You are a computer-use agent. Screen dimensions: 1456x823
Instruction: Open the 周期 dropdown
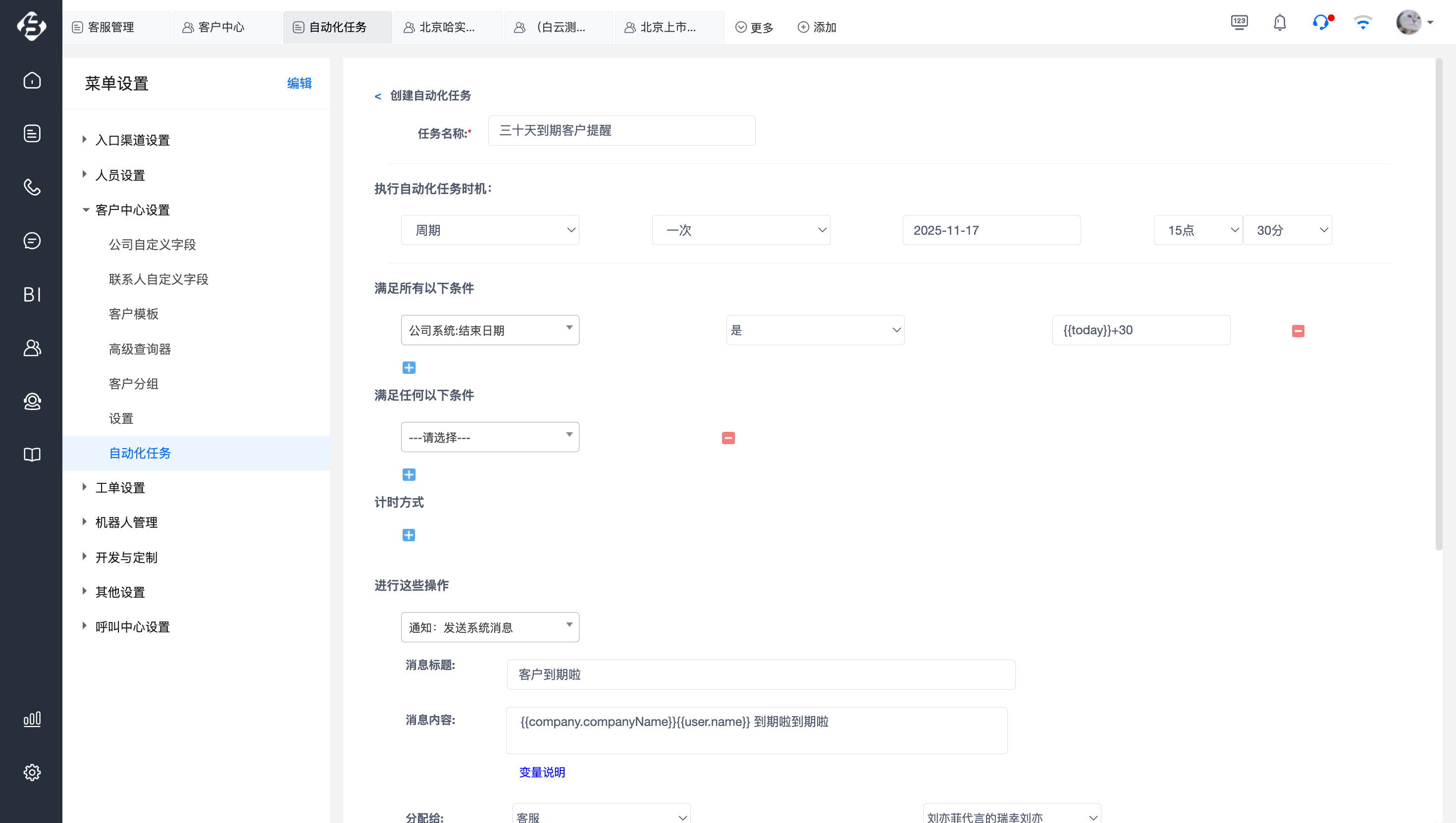(489, 230)
